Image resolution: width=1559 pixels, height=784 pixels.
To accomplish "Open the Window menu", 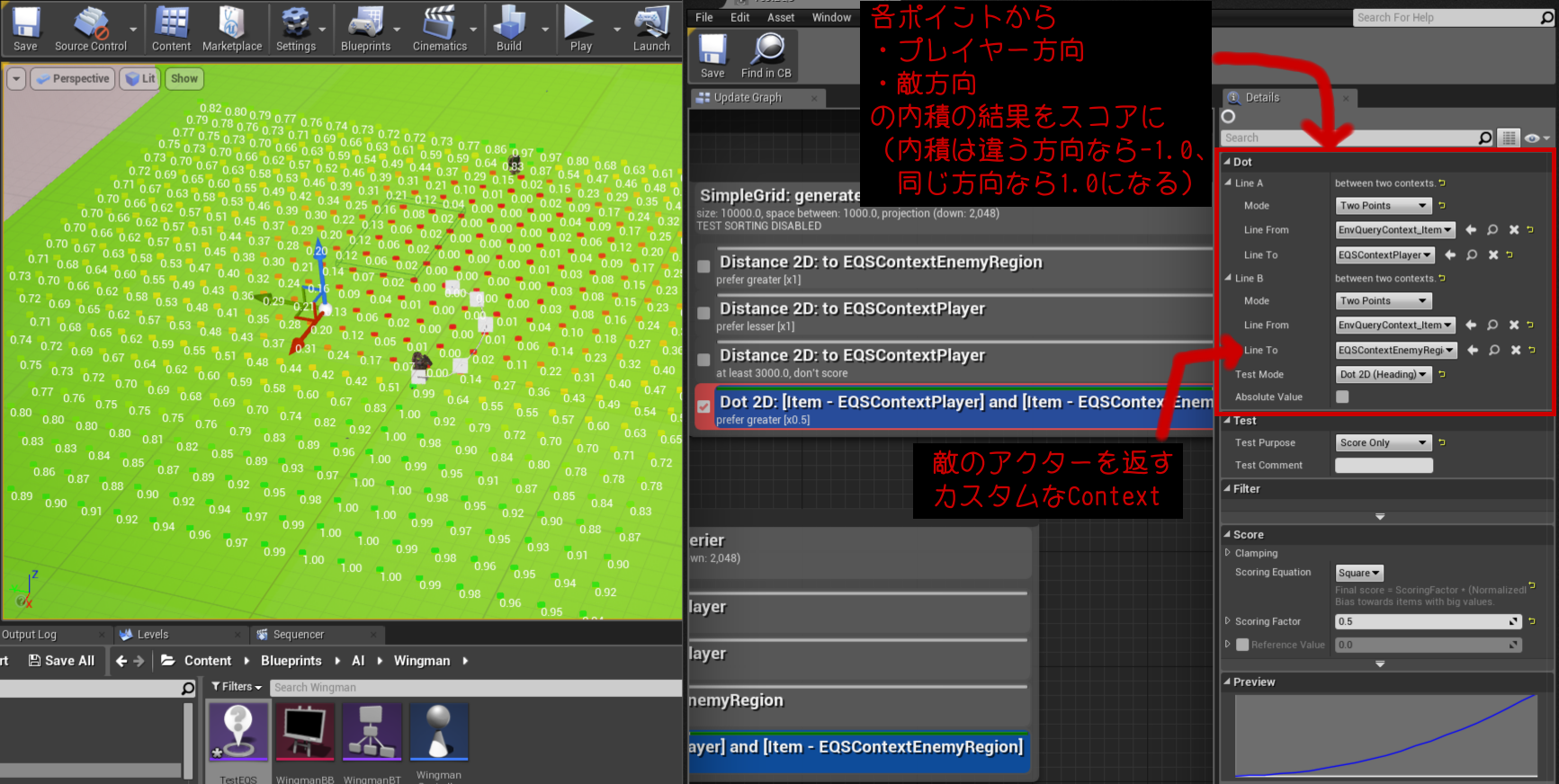I will point(831,17).
